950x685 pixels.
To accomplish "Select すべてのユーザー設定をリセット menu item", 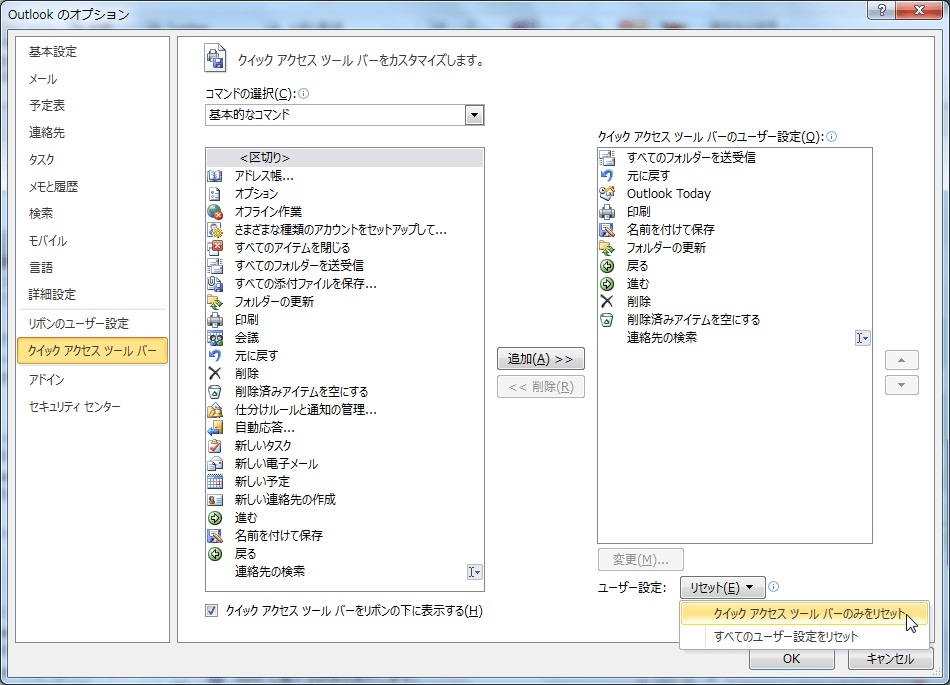I will [805, 637].
